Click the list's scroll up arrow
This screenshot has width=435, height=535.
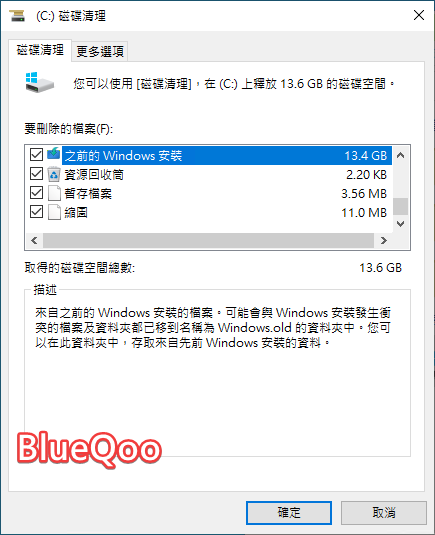(401, 156)
